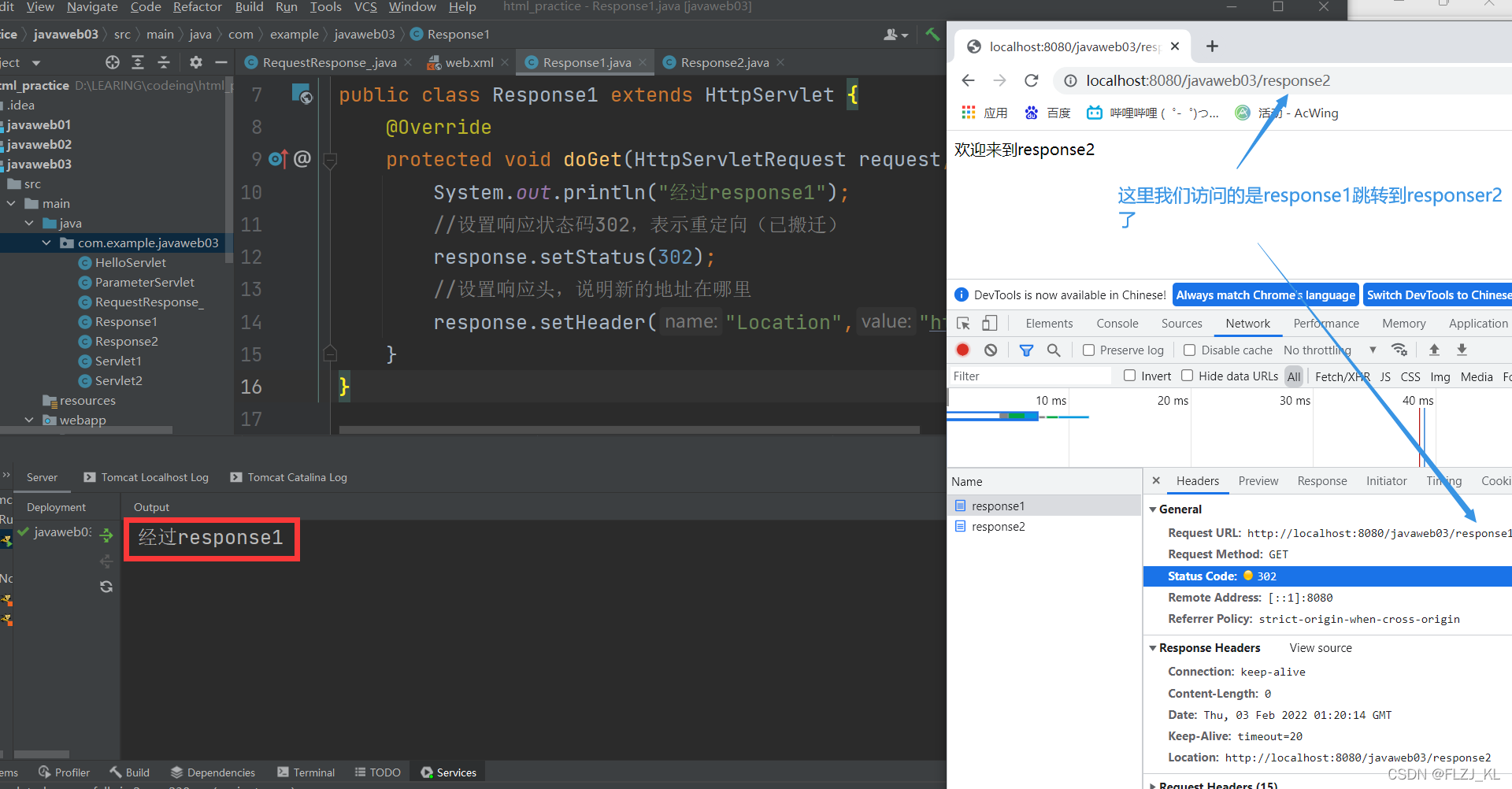Check the Hide data URLs checkbox
This screenshot has height=789, width=1512.
point(1188,376)
